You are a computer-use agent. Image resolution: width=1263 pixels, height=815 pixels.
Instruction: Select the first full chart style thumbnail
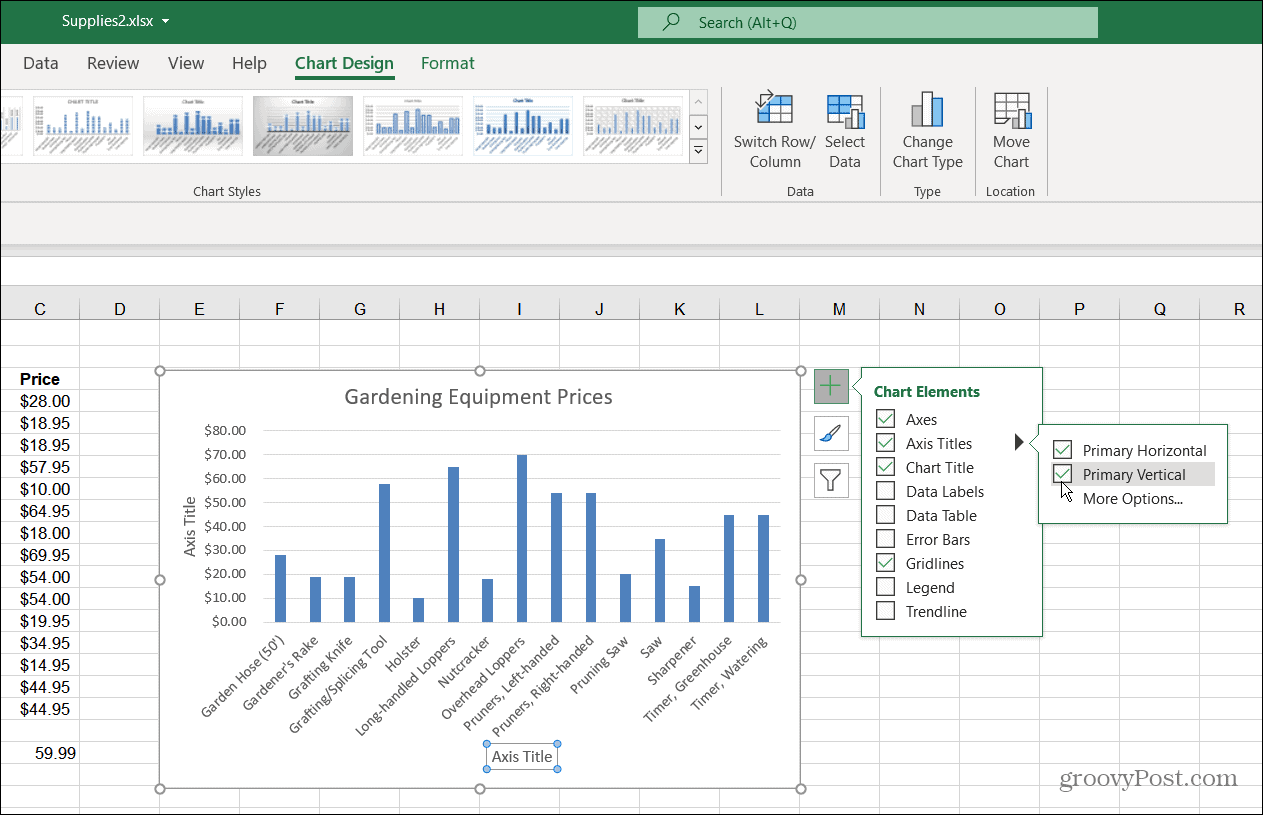[83, 126]
